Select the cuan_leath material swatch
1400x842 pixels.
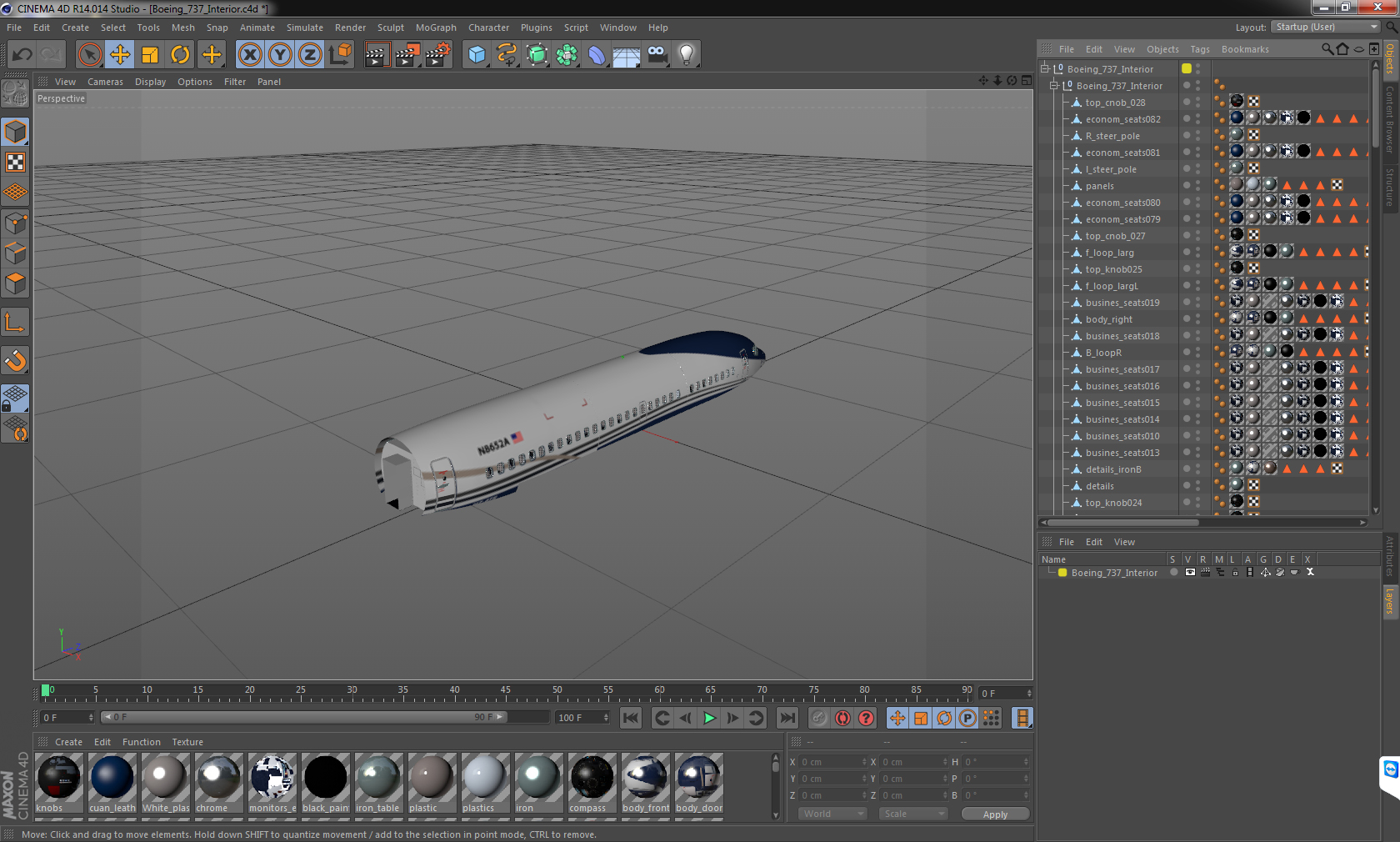click(x=112, y=783)
